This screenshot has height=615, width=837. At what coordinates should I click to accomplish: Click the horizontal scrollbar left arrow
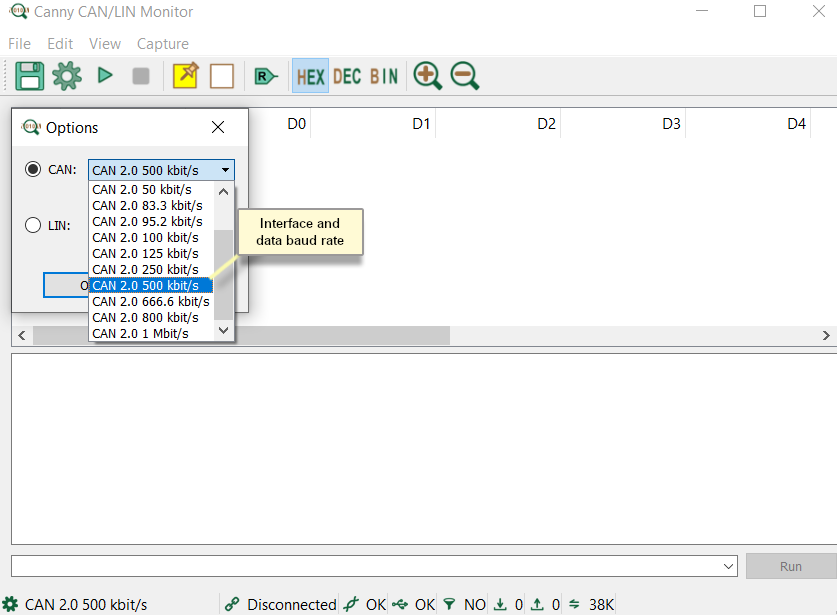coord(22,335)
